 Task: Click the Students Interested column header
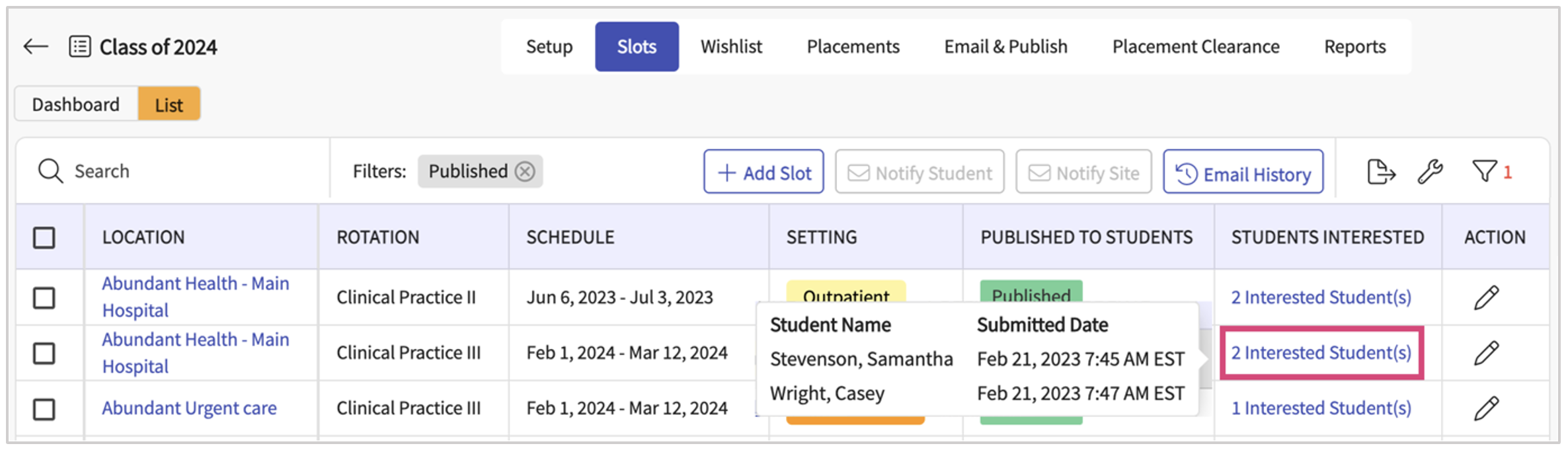coord(1327,237)
